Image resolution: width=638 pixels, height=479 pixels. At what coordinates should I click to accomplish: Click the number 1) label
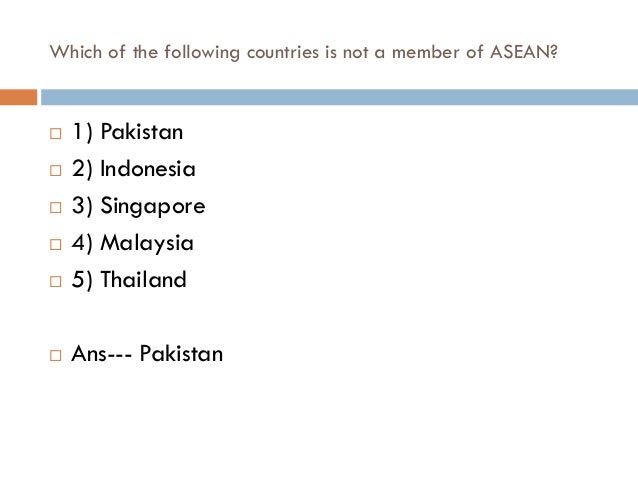coord(83,132)
